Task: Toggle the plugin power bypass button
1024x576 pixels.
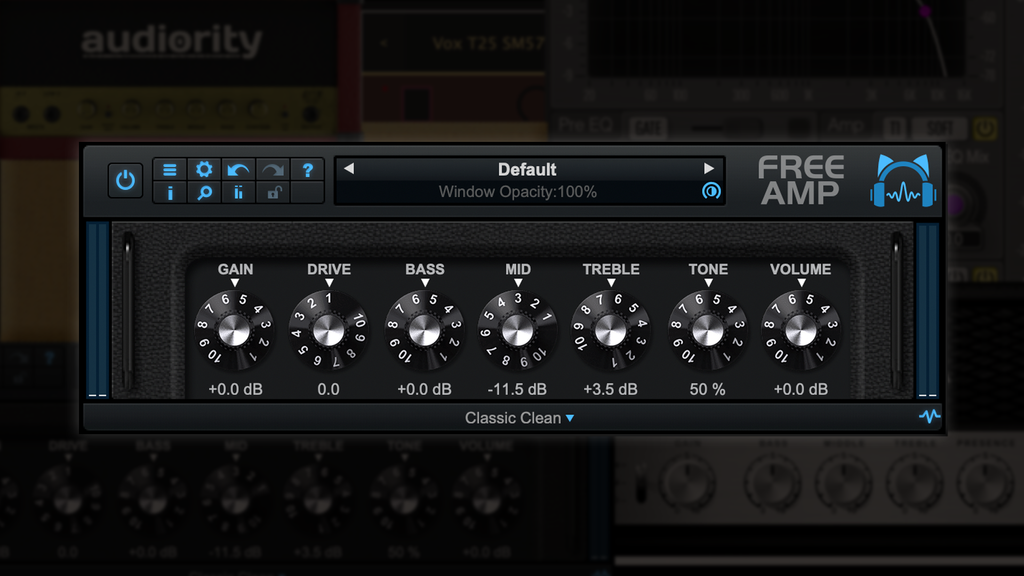Action: 125,180
